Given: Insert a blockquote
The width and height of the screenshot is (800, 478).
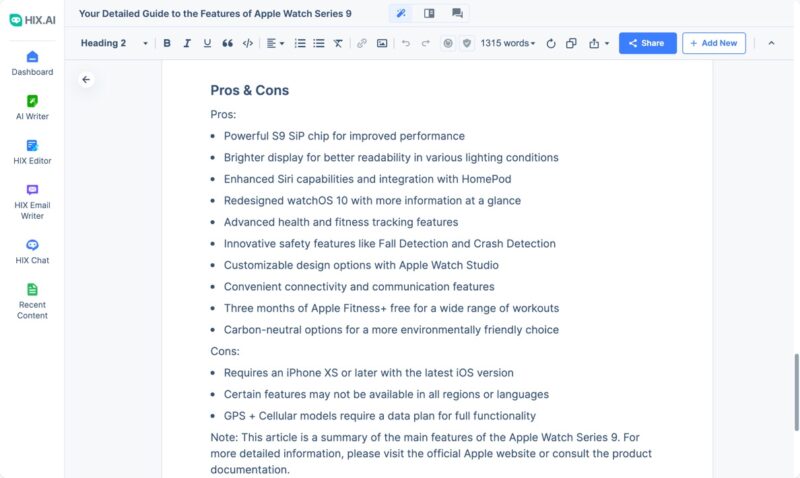Looking at the screenshot, I should coord(227,43).
